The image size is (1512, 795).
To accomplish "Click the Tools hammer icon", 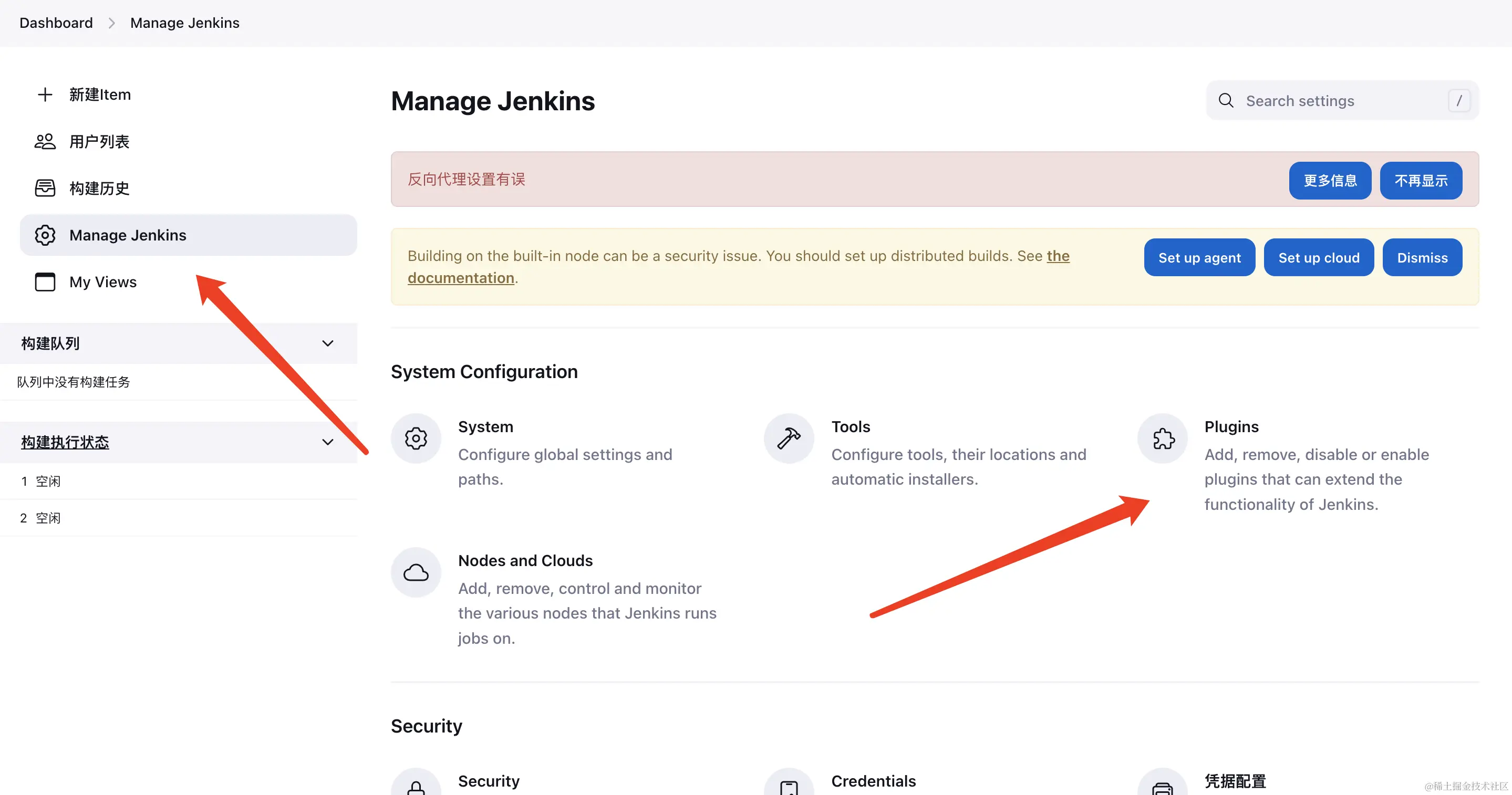I will (789, 438).
